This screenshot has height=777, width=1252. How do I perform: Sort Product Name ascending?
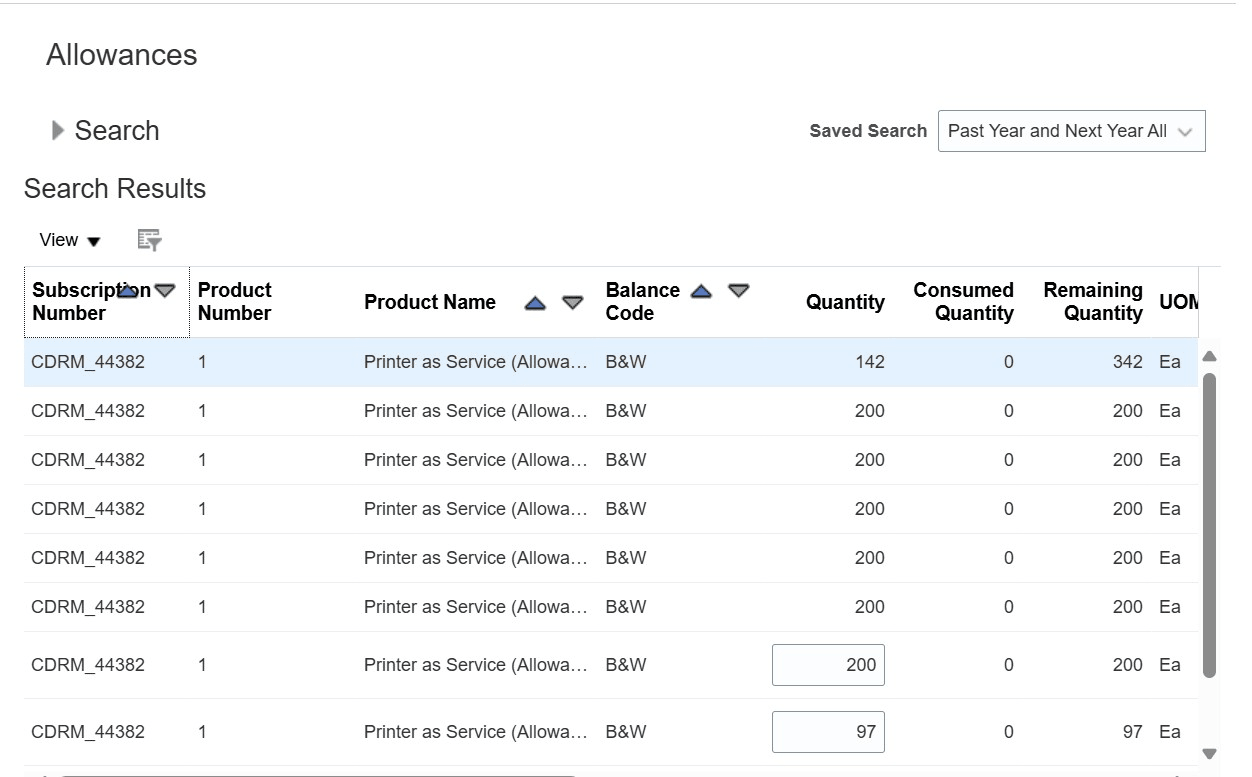(x=535, y=303)
